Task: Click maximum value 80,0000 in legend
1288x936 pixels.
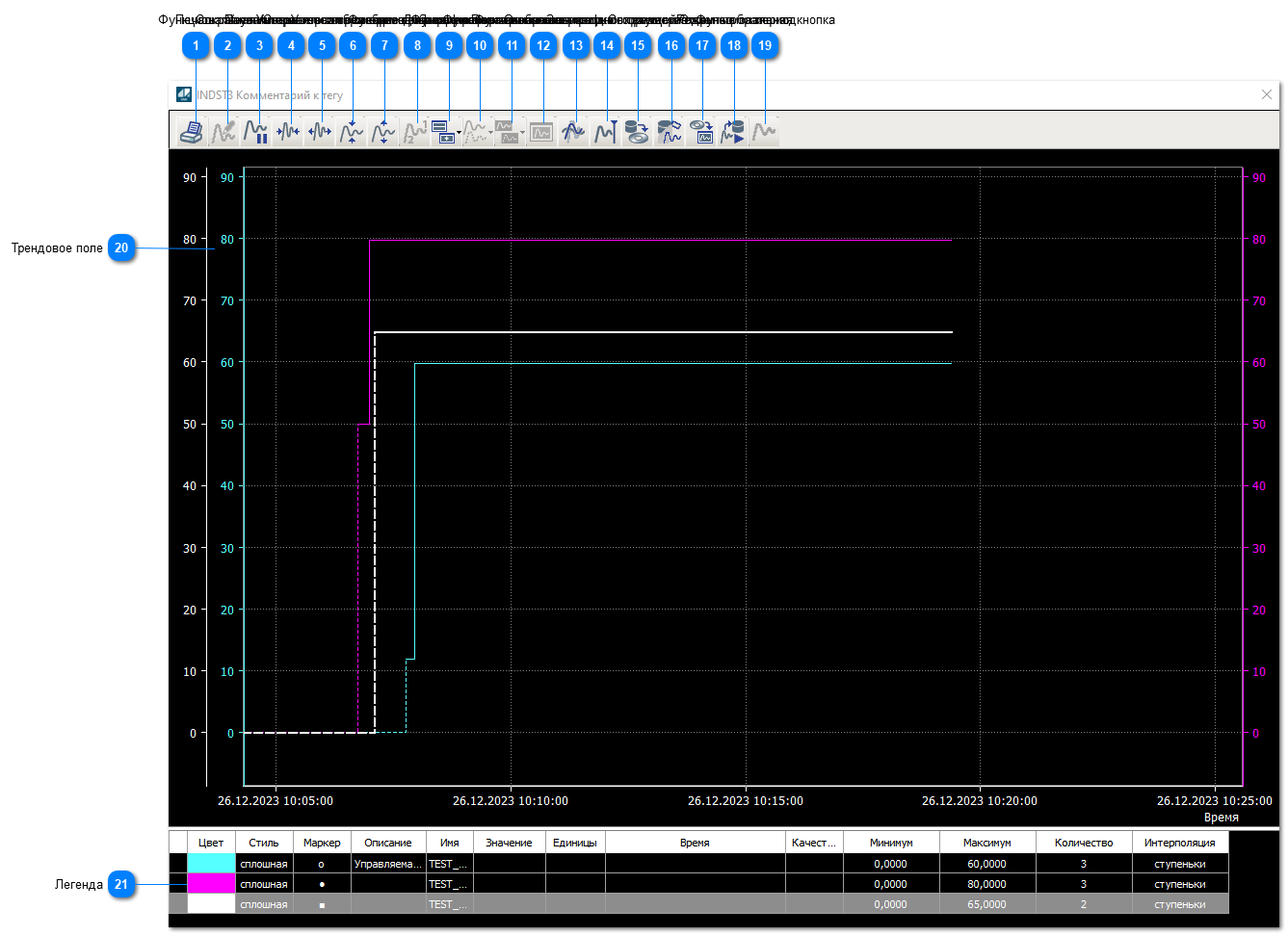Action: point(987,884)
